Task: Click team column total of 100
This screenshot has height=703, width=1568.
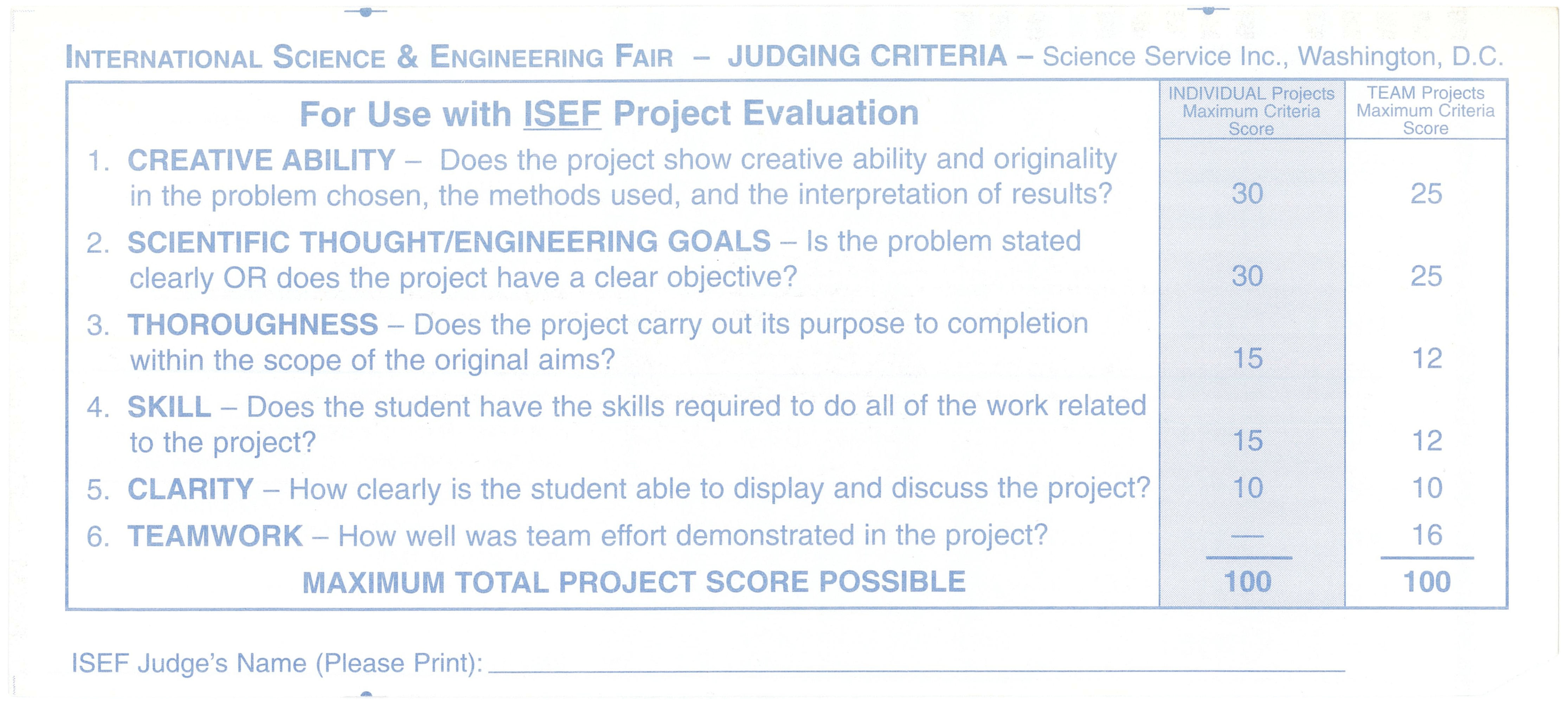Action: click(1426, 582)
